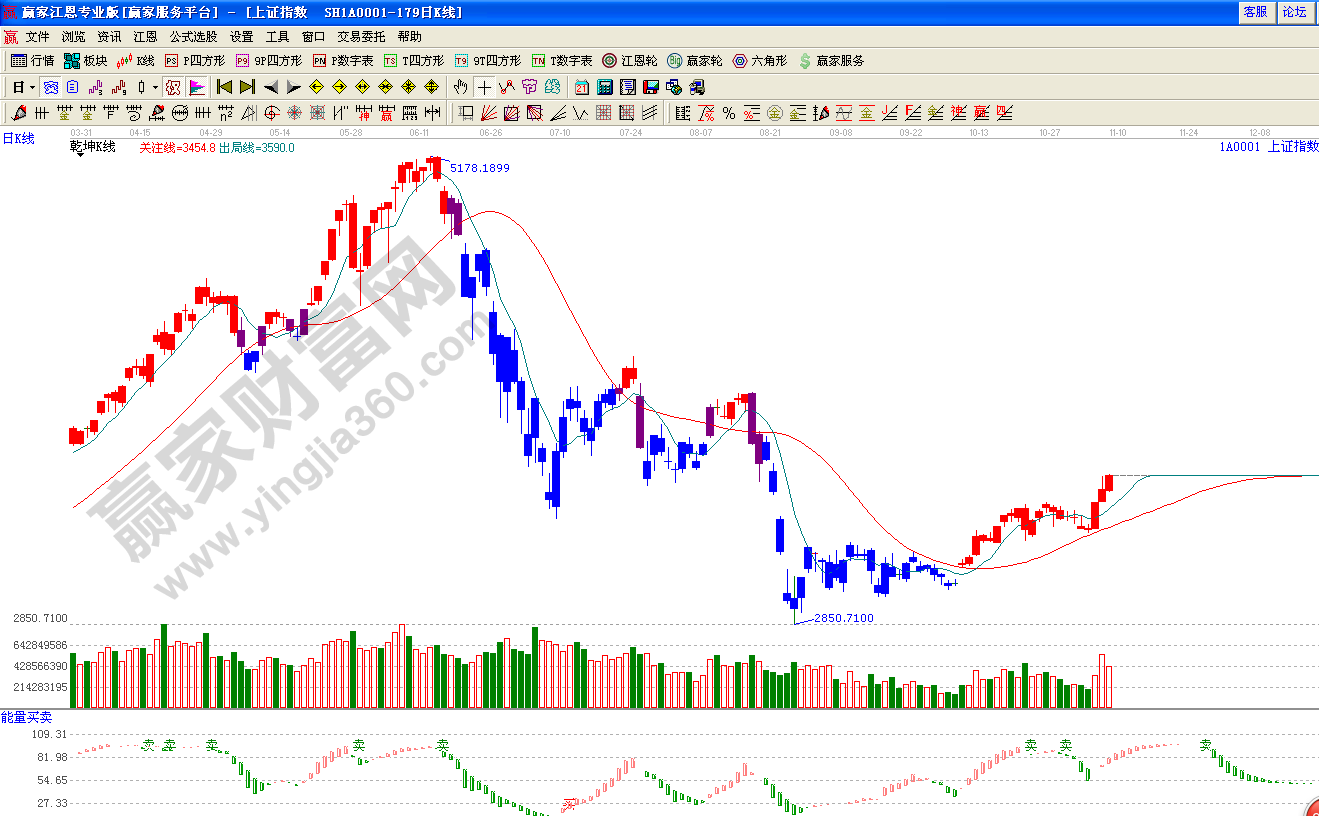Open the calendar icon showing 21
The height and width of the screenshot is (816, 1319).
[581, 87]
